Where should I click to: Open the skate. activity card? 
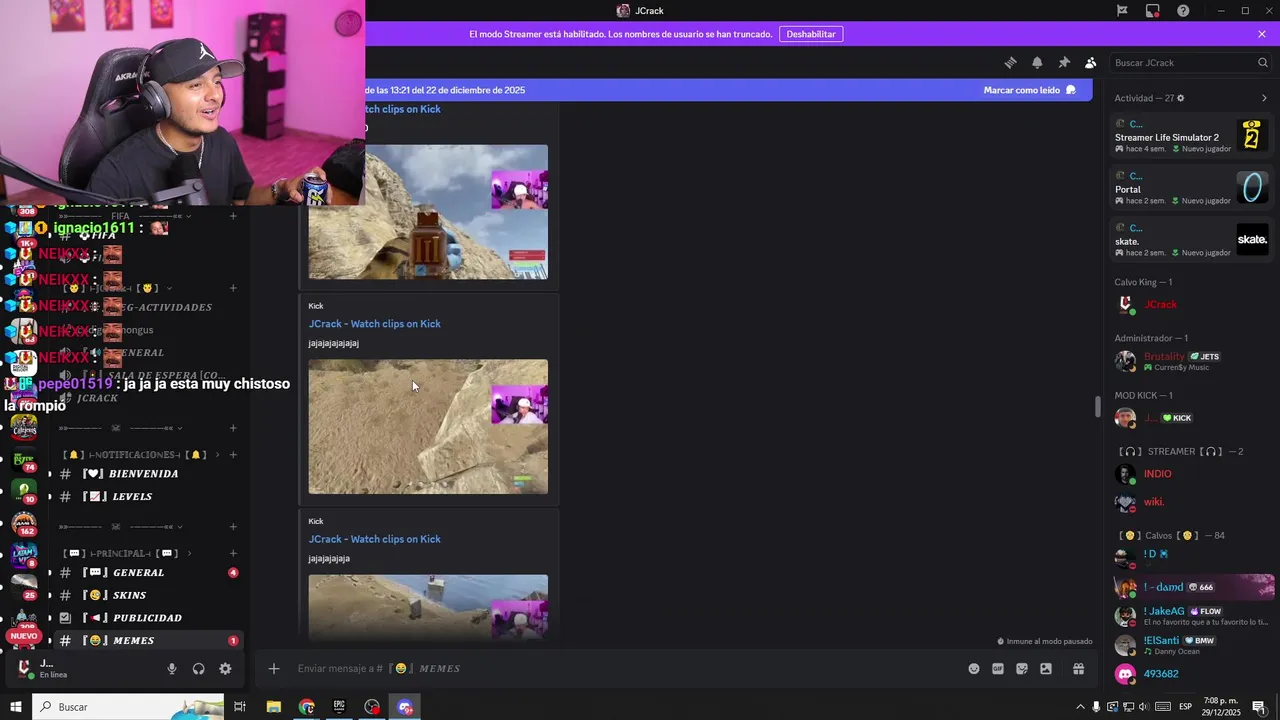click(1192, 239)
